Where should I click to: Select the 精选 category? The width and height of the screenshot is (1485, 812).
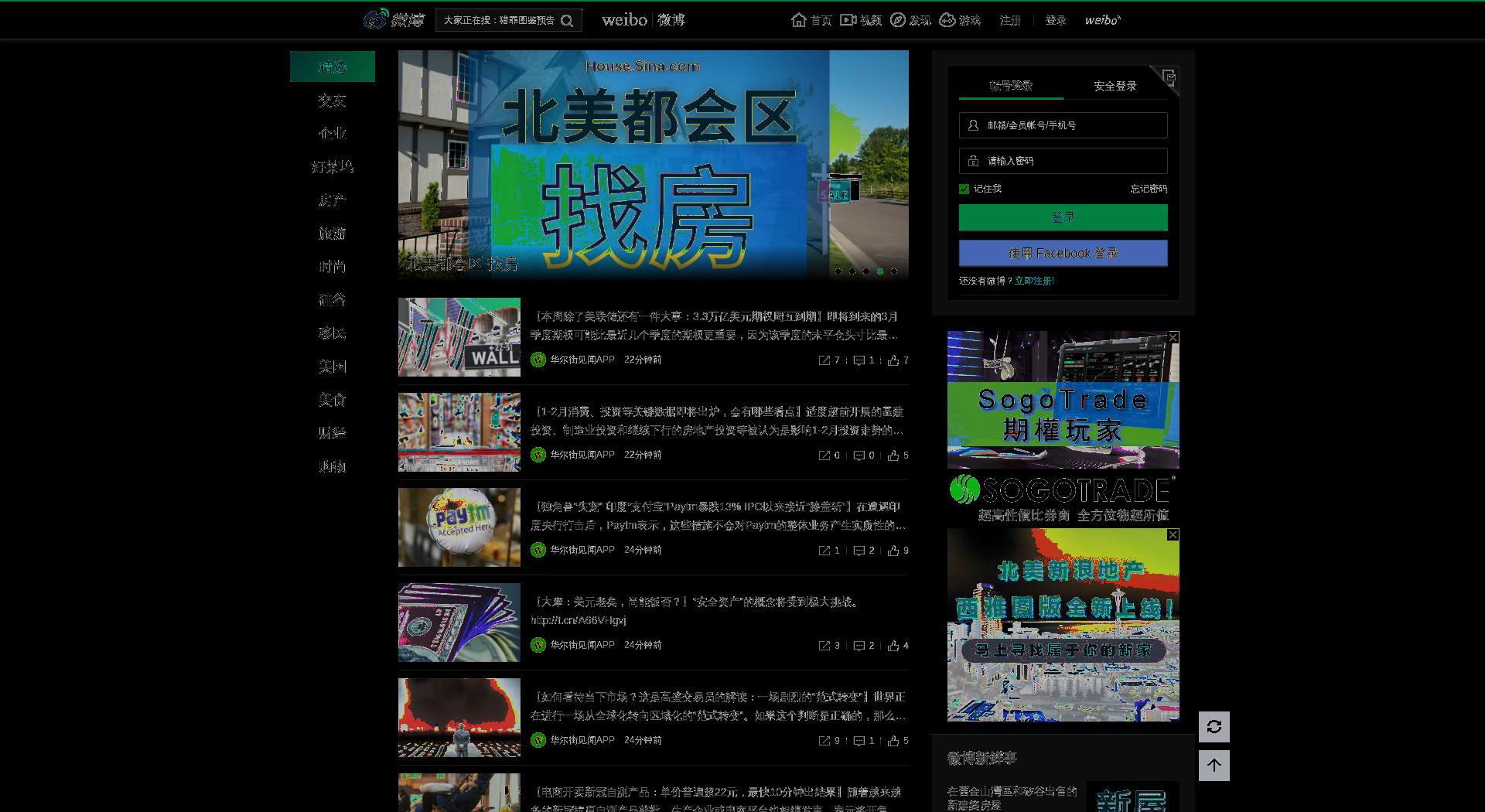point(333,67)
